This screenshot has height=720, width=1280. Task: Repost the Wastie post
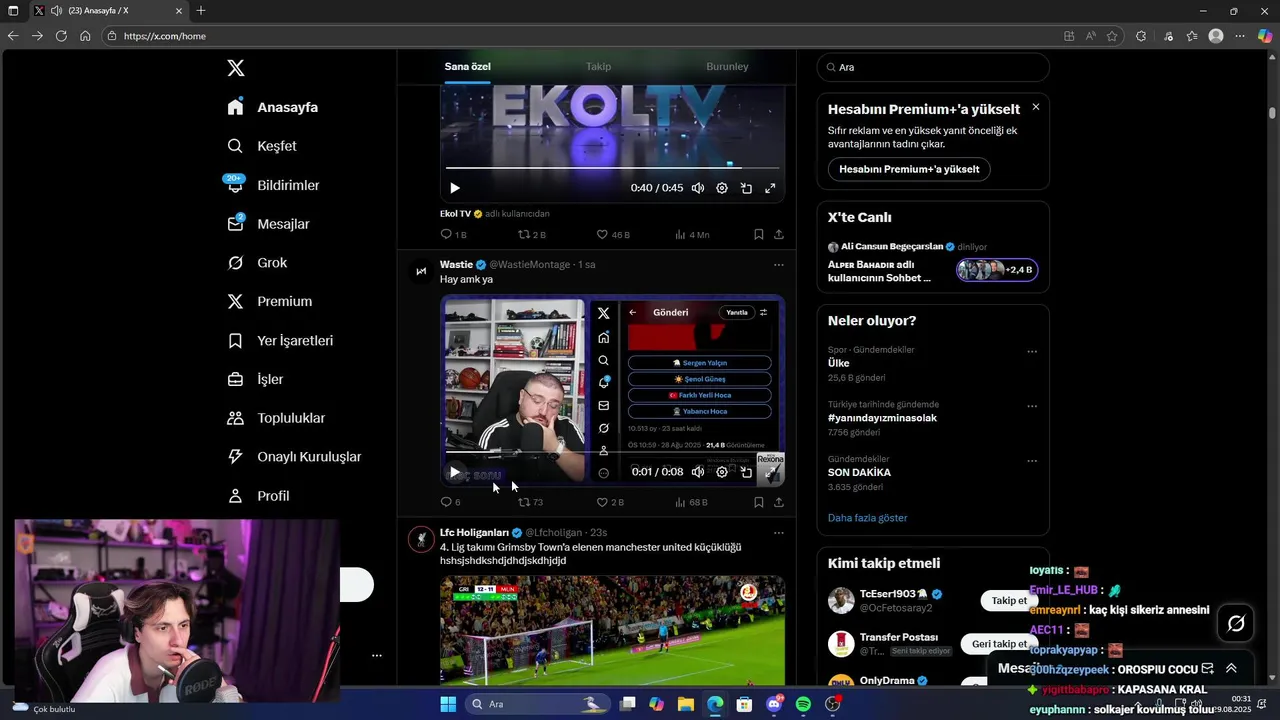530,502
